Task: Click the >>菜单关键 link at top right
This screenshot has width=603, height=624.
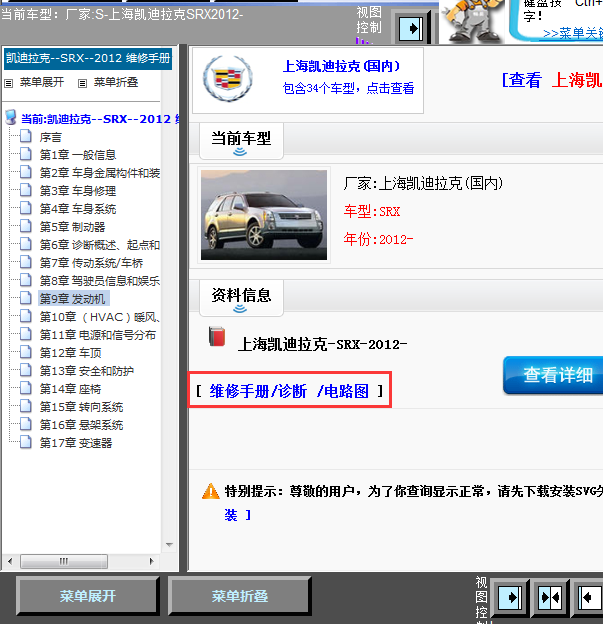Action: click(x=573, y=33)
